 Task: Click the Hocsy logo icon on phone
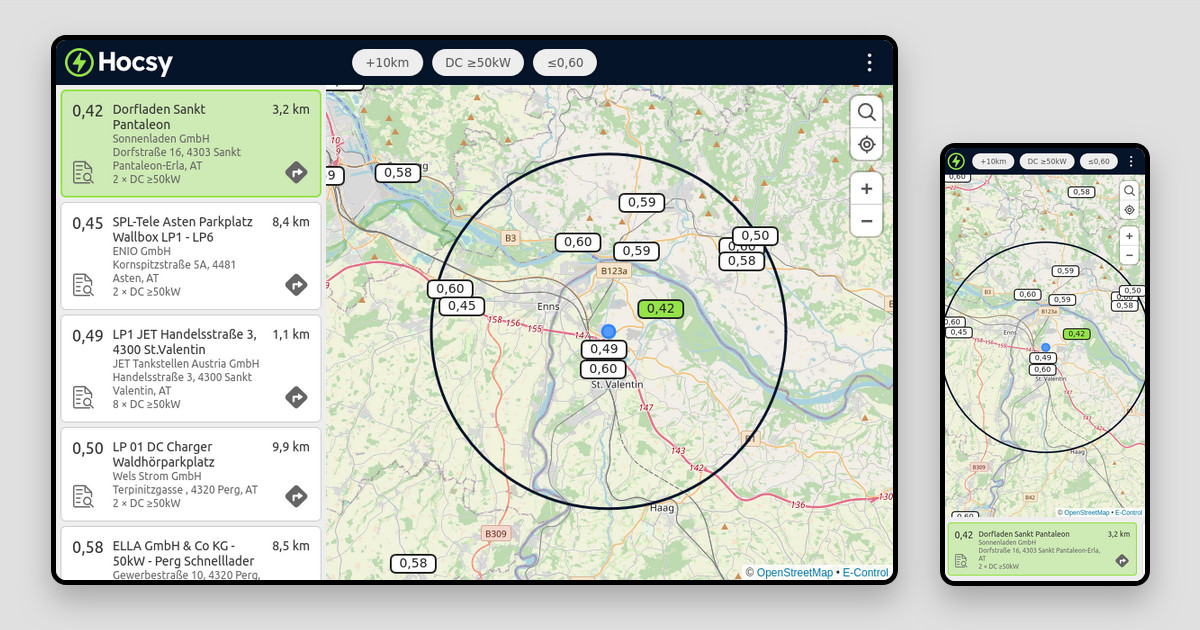[x=956, y=161]
